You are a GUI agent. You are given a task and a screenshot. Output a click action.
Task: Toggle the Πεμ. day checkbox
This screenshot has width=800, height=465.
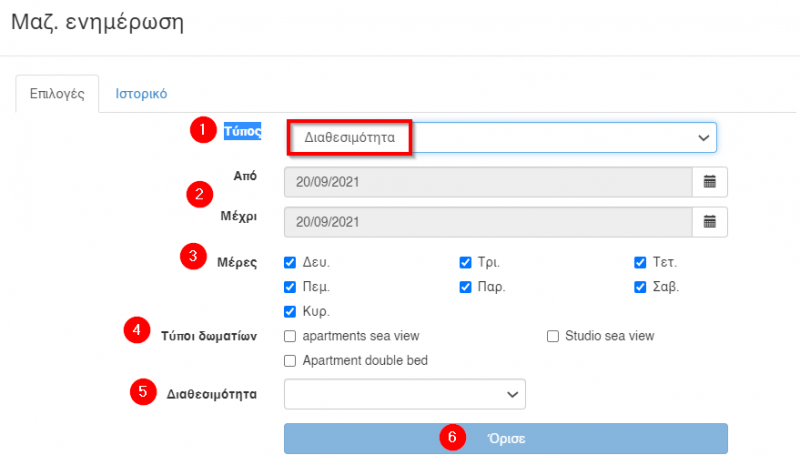pyautogui.click(x=290, y=287)
